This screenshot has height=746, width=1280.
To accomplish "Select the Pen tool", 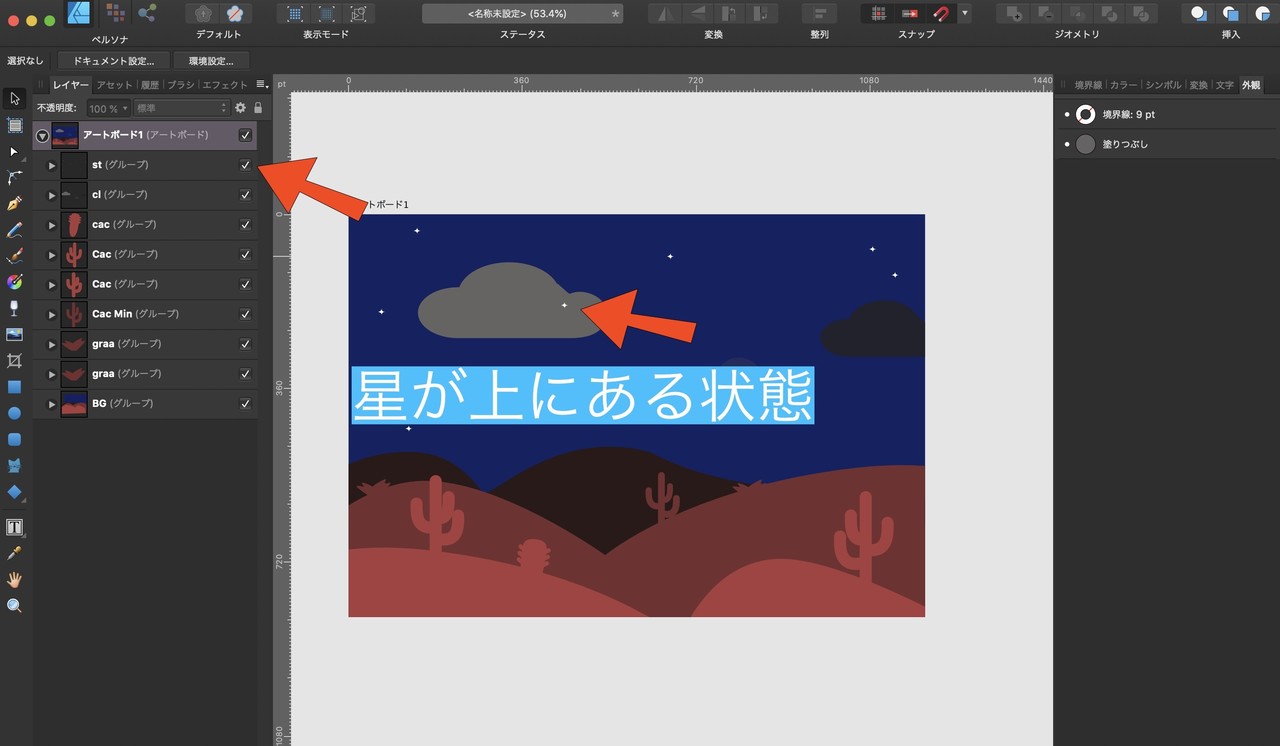I will 14,204.
